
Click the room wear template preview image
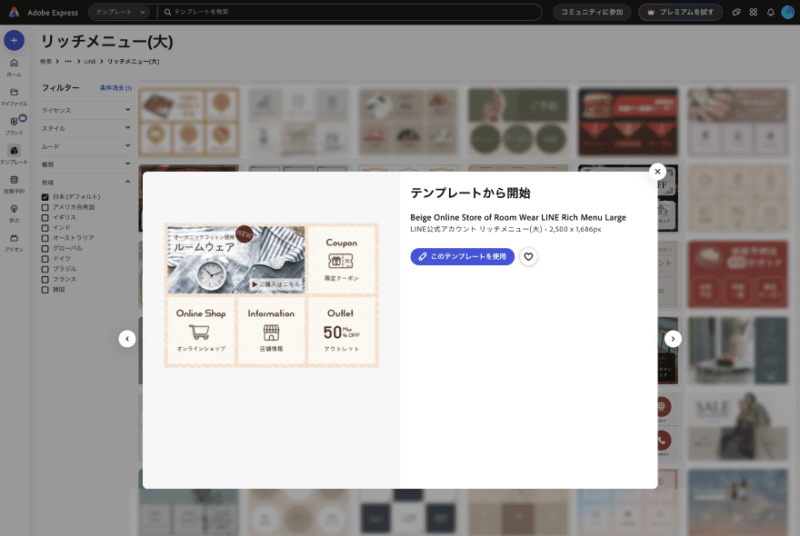tap(271, 295)
